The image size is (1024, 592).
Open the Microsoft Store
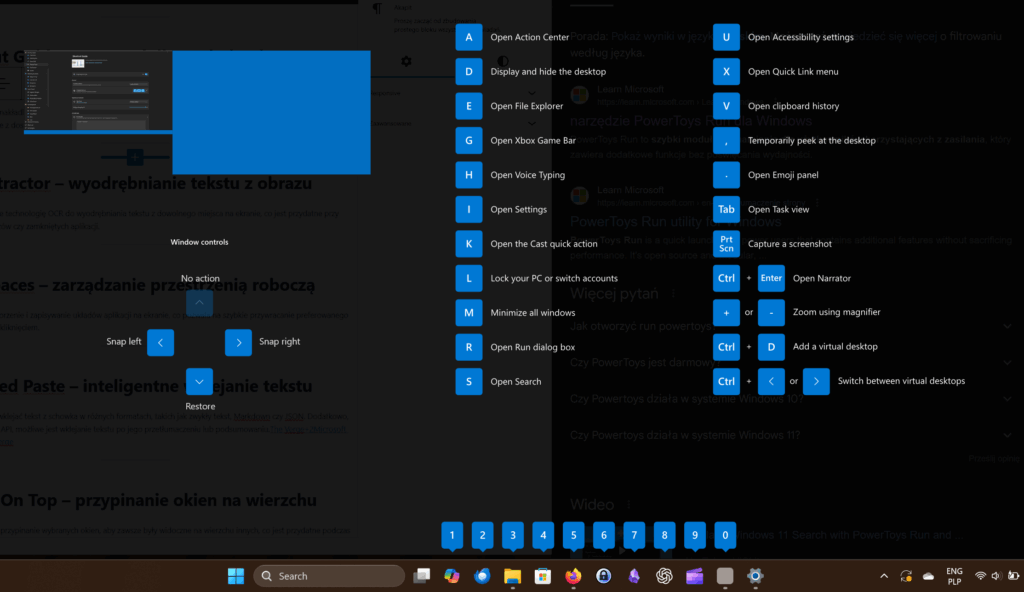tap(543, 576)
